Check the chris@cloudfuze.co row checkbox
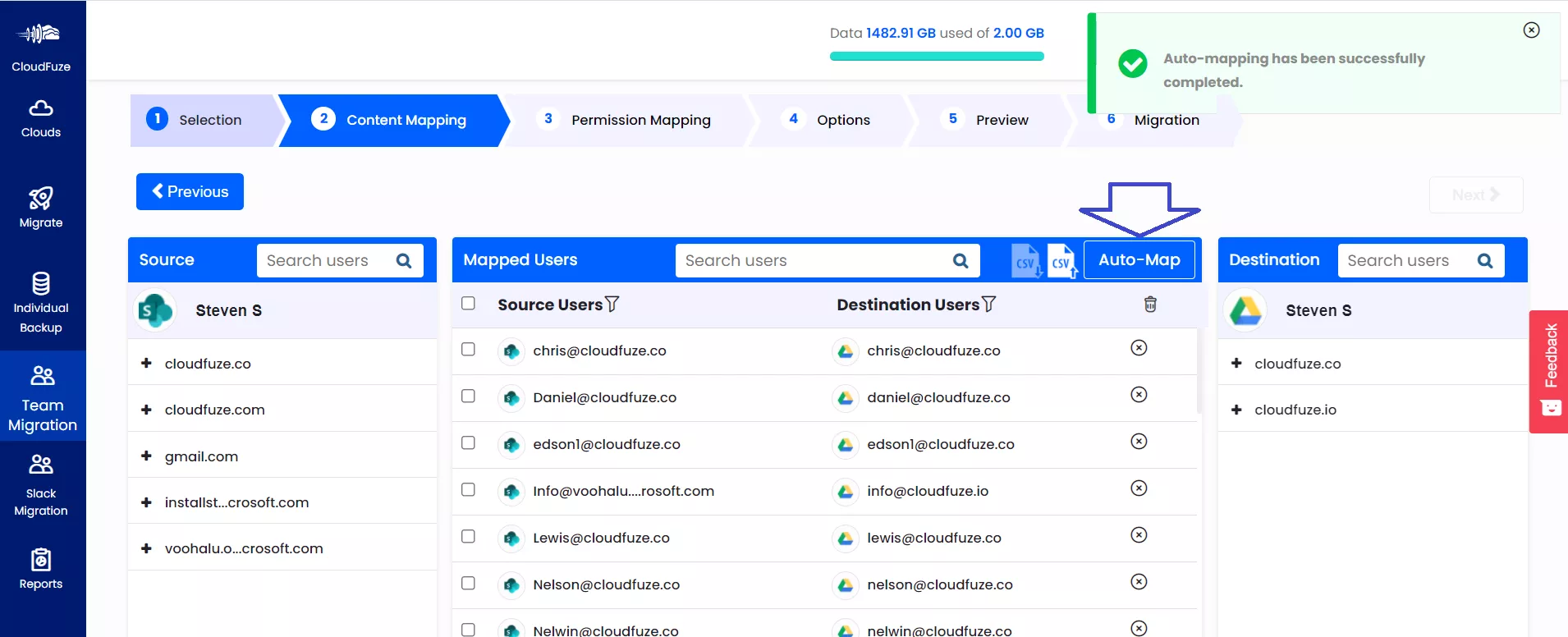1568x637 pixels. pyautogui.click(x=468, y=349)
